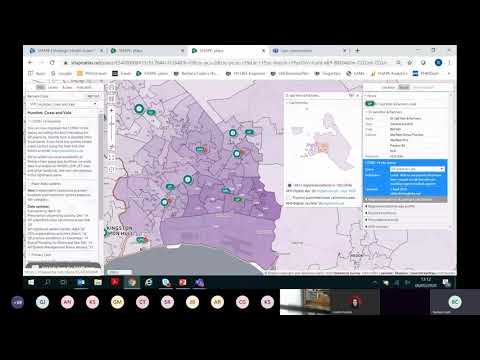The height and width of the screenshot is (360, 480).
Task: Open a new browser tab with plus
Action: 357,51
